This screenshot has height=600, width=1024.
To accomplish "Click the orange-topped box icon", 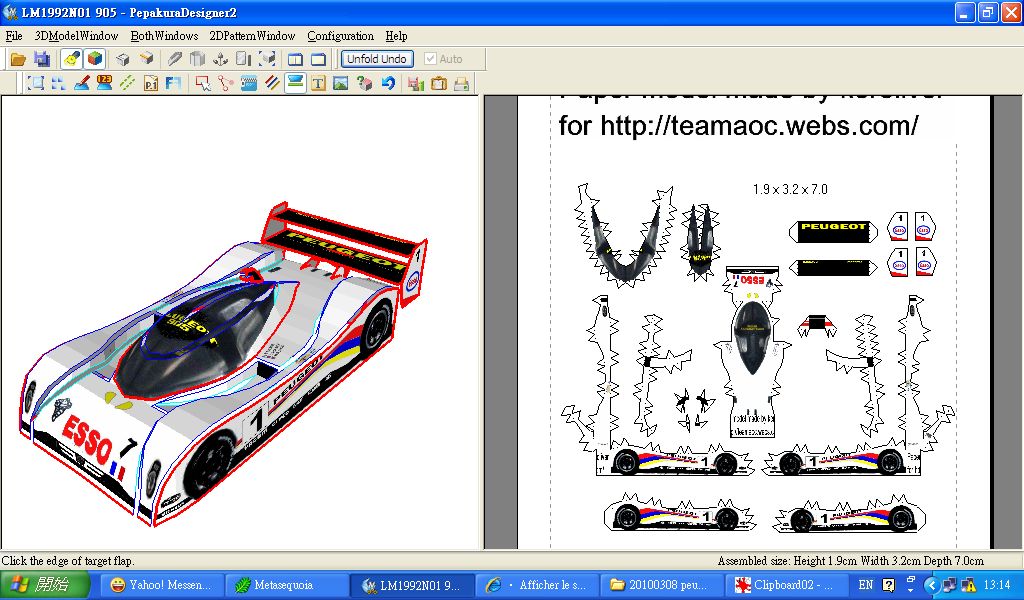I will (x=146, y=59).
